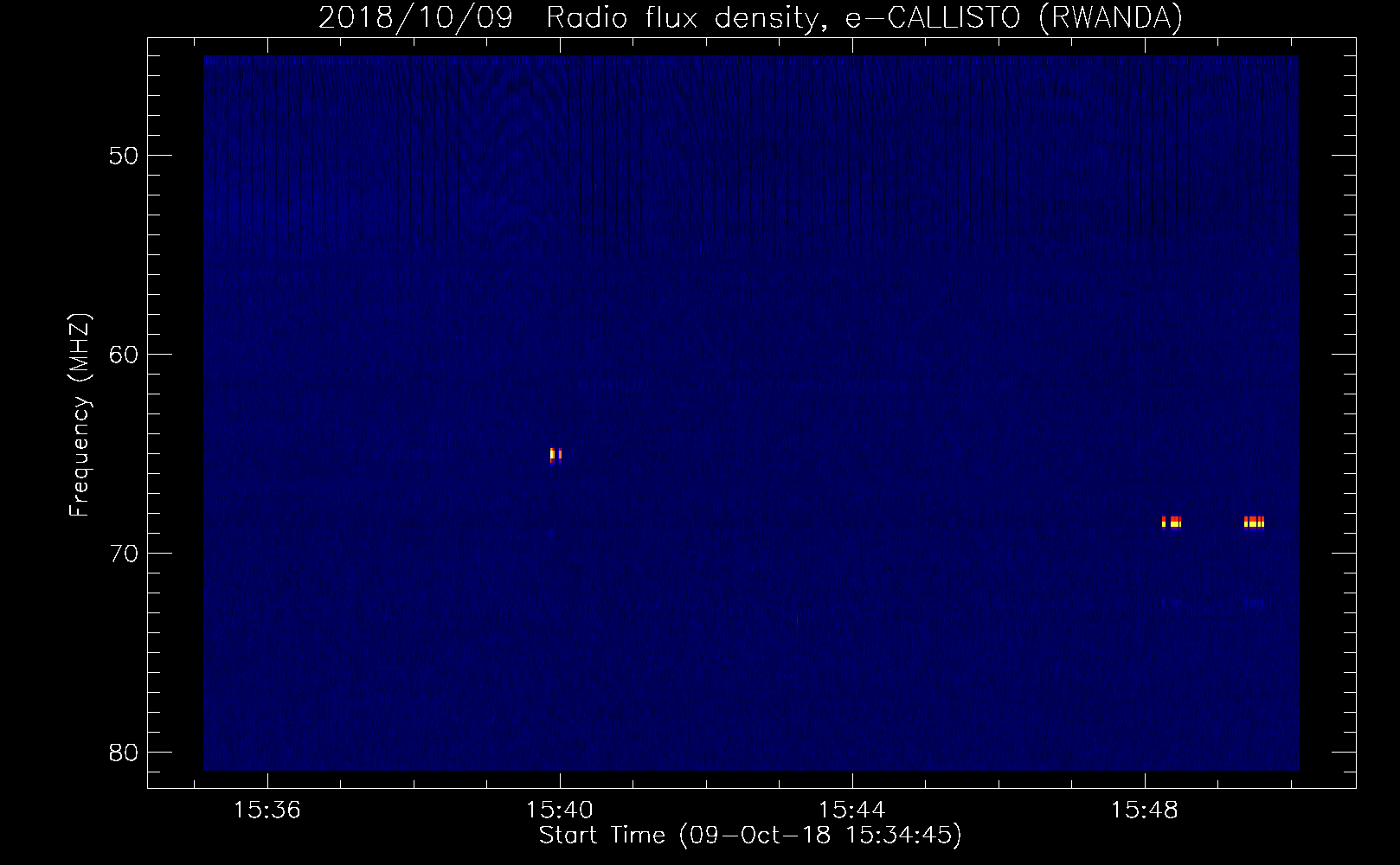Screen dimensions: 1400x865
Task: Click the time tick label "15:36"
Action: click(x=267, y=810)
